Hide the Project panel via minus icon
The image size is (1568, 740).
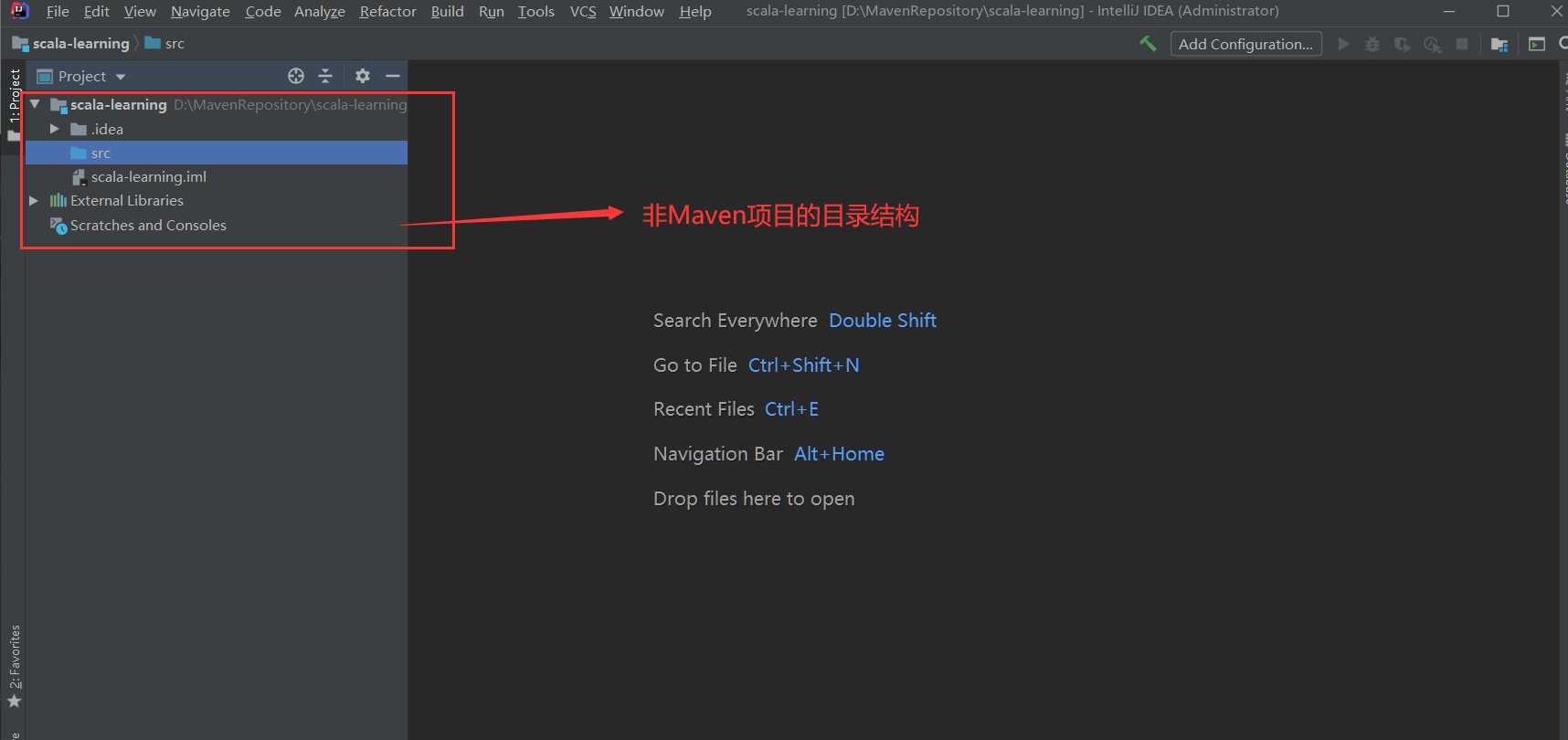[393, 76]
